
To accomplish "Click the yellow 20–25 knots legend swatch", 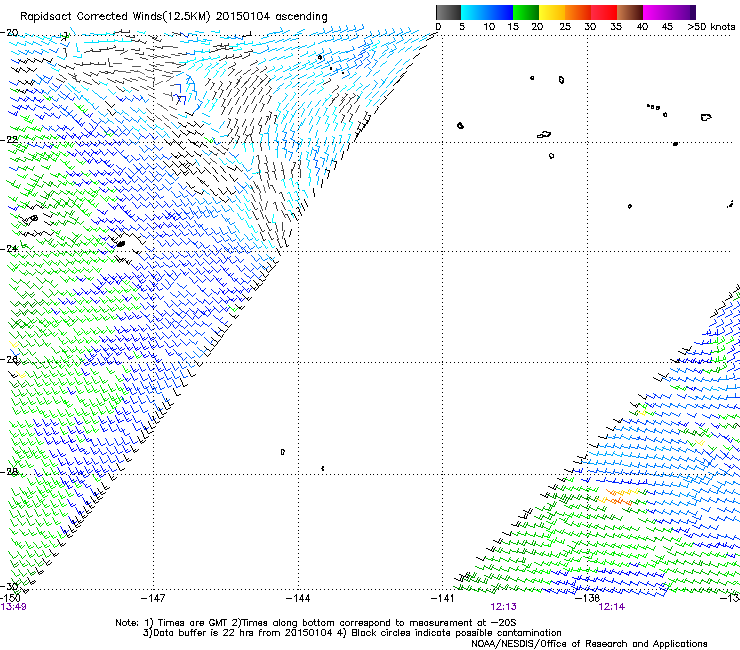I will 552,12.
